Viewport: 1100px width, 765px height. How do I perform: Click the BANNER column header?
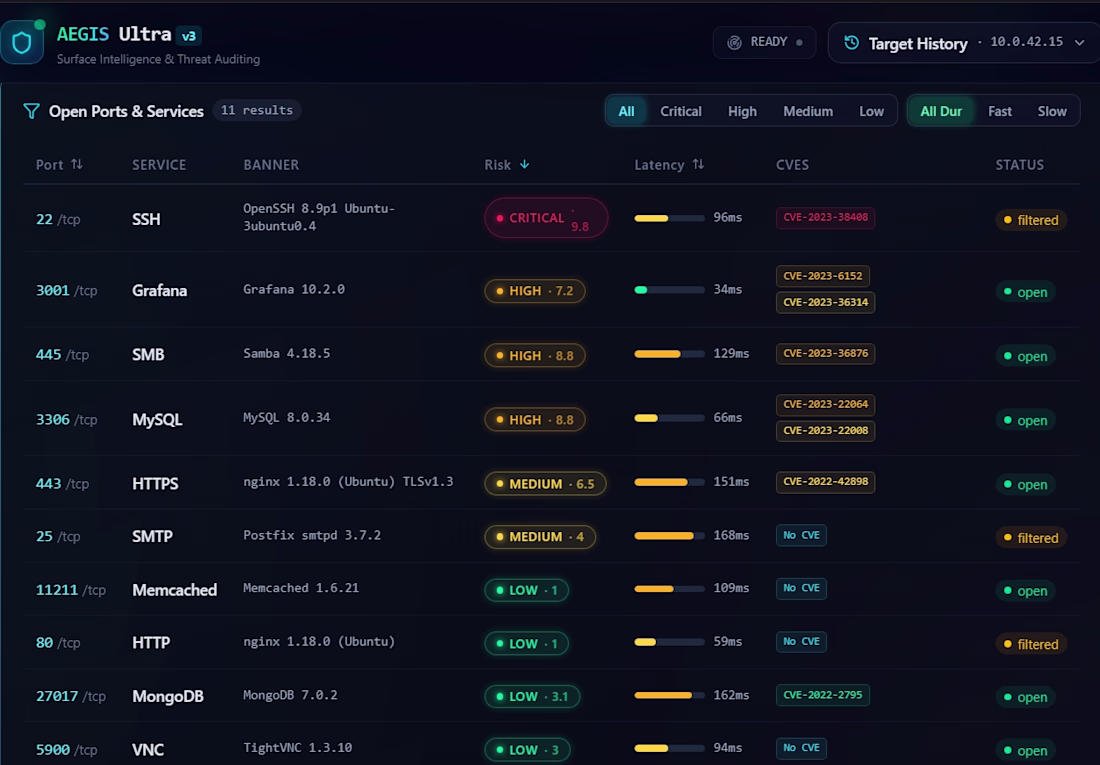[271, 165]
